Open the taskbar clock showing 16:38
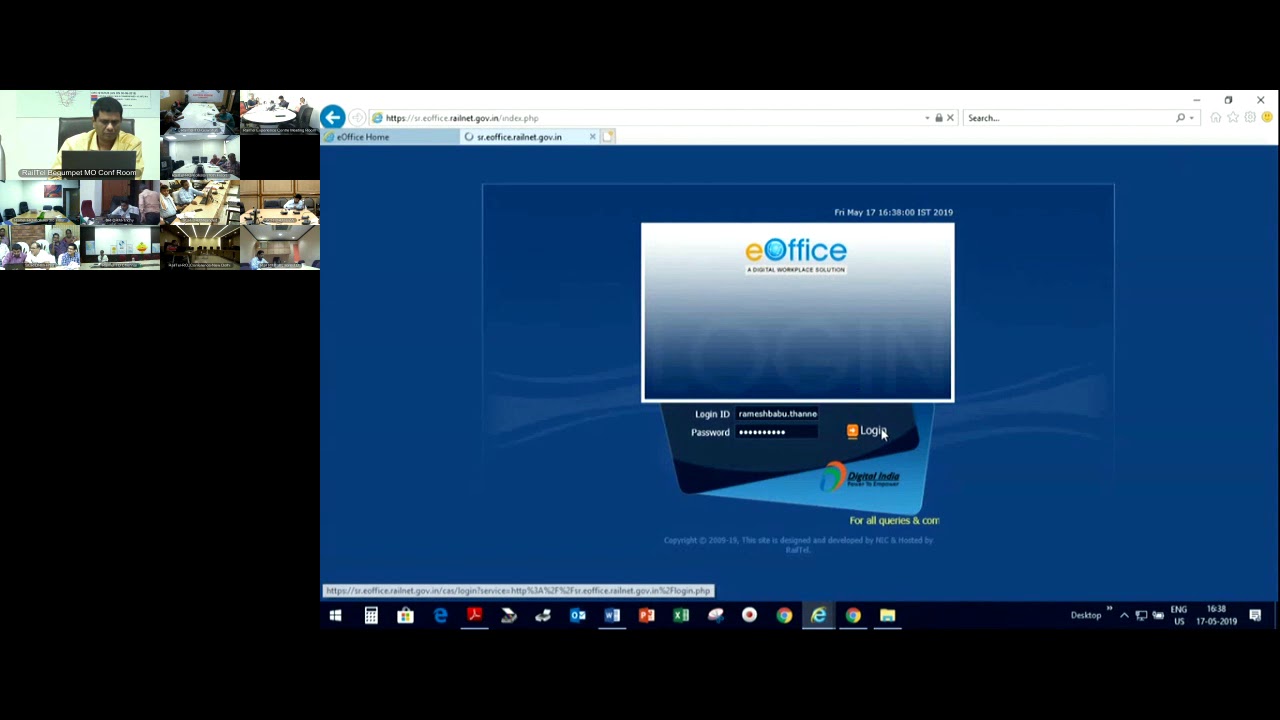The image size is (1280, 720). [x=1216, y=615]
